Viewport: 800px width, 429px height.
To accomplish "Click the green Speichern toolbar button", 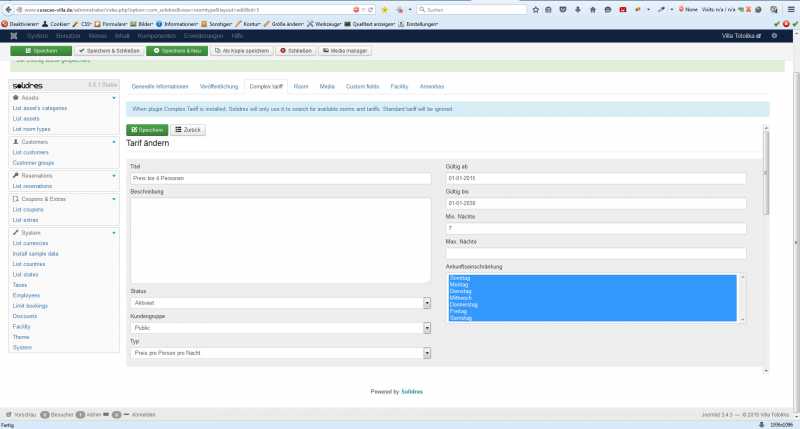I will (35, 50).
